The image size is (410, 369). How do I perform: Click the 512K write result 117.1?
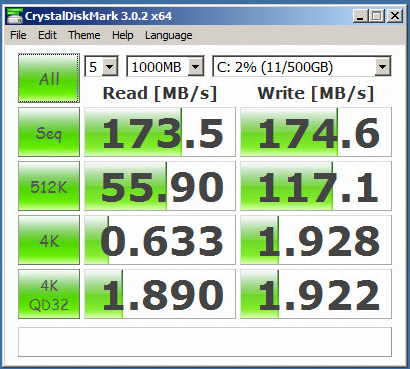point(316,186)
